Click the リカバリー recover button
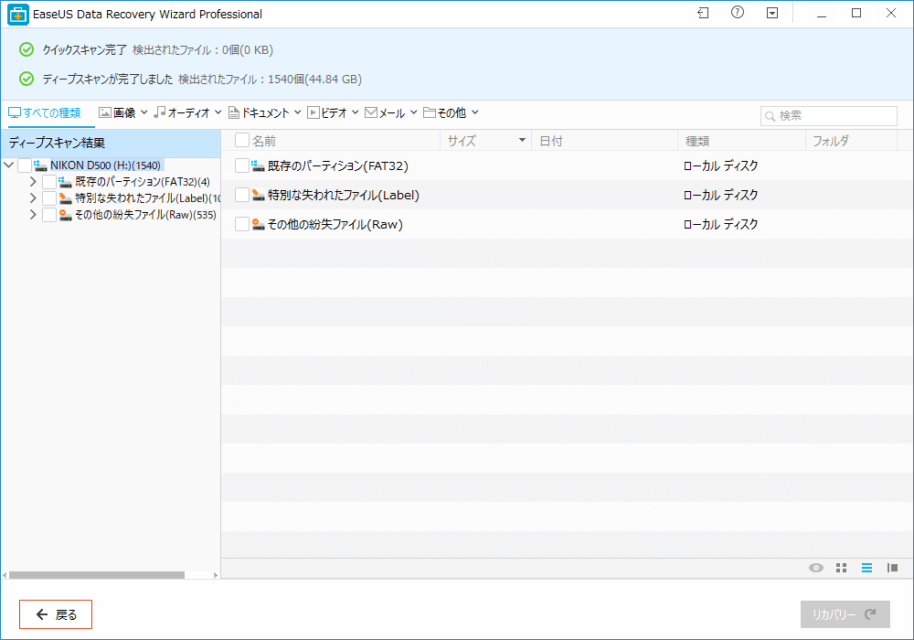 point(845,614)
